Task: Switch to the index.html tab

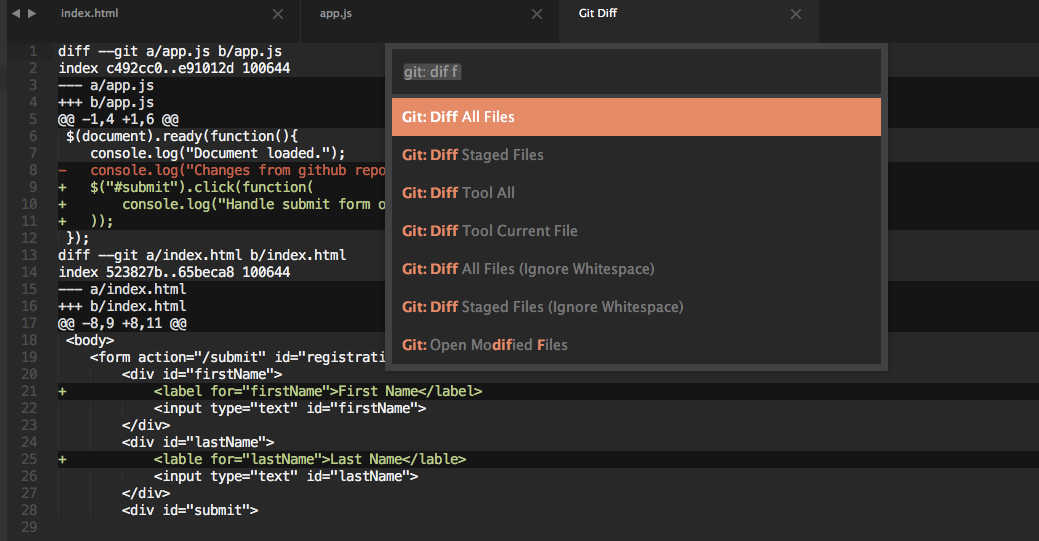Action: [x=89, y=13]
